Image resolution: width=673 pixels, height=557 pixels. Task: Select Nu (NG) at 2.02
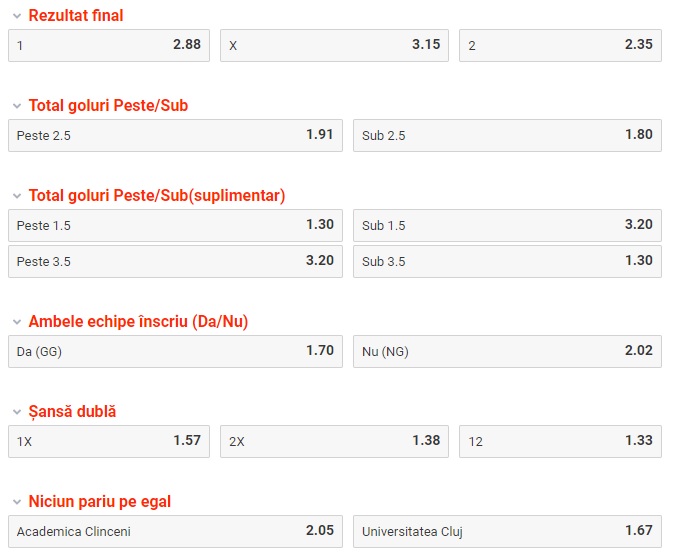507,351
